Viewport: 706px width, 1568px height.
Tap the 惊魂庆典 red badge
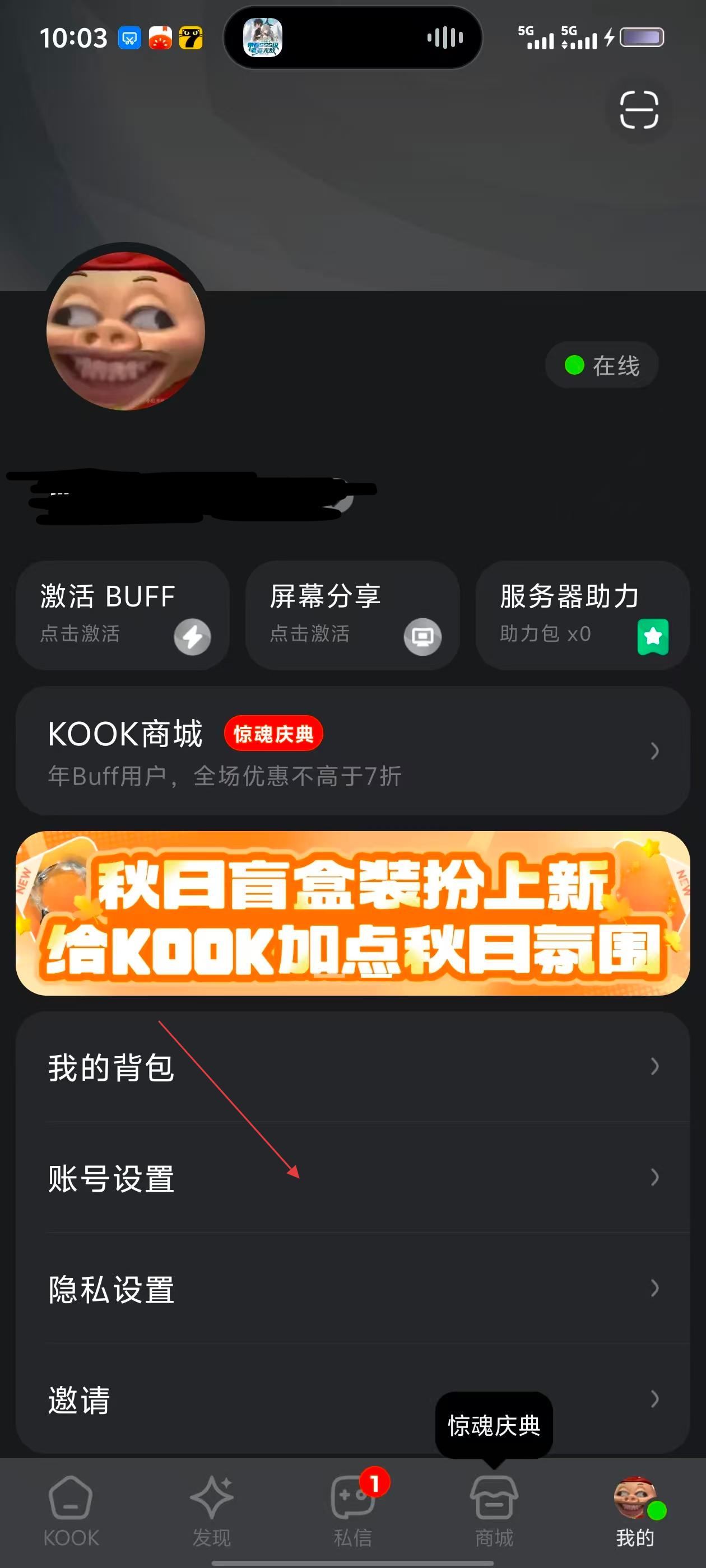tap(273, 734)
